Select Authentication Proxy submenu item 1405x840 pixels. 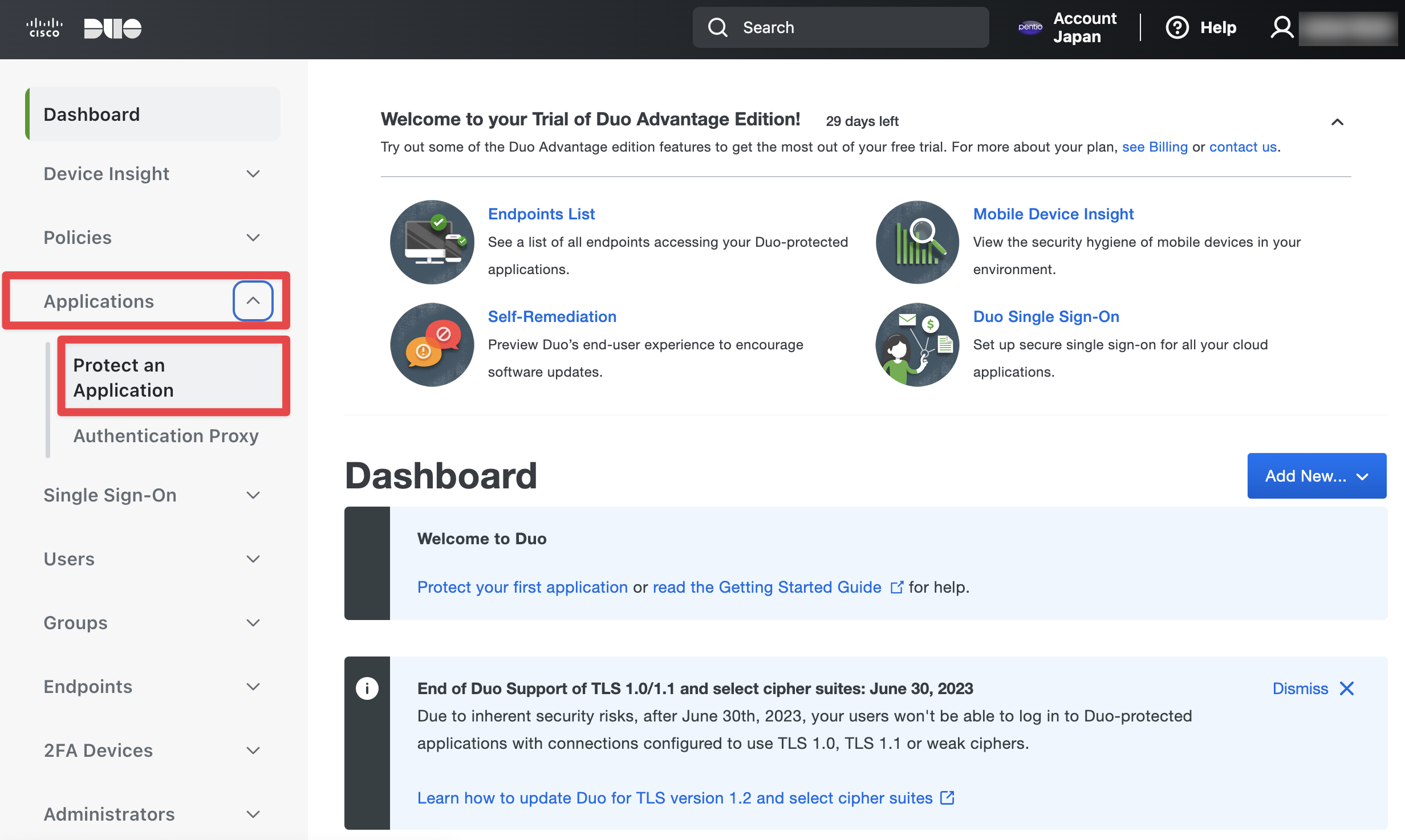(x=166, y=436)
